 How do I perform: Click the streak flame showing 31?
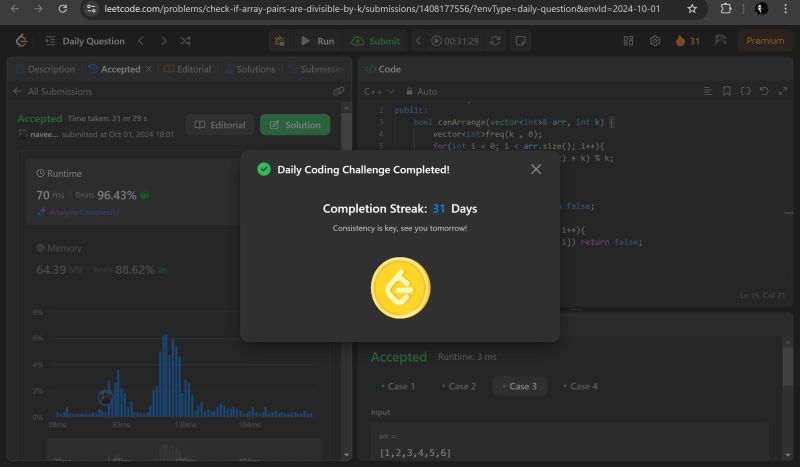pos(687,41)
